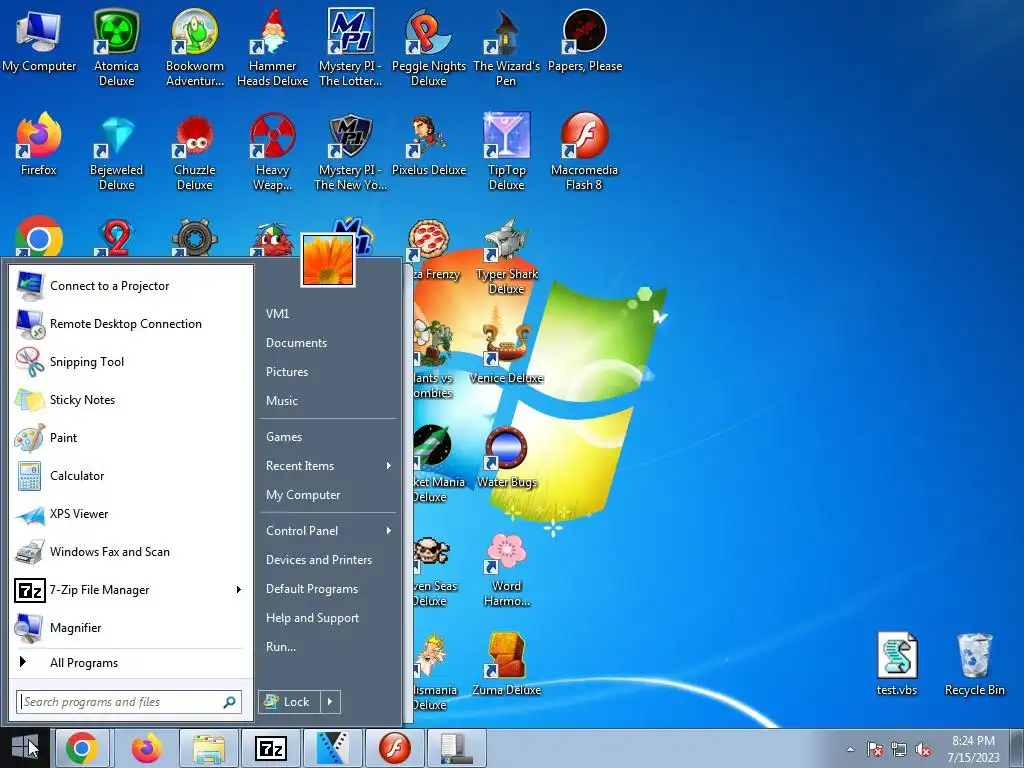Open Paint from Start menu
1024x768 pixels.
point(129,438)
